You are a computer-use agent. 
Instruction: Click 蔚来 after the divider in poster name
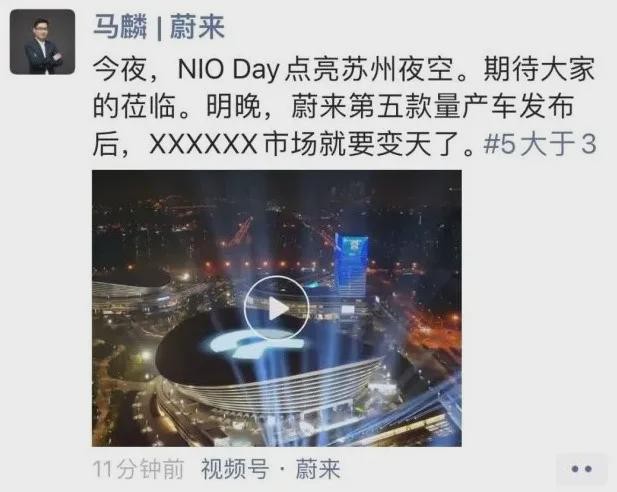click(x=197, y=27)
